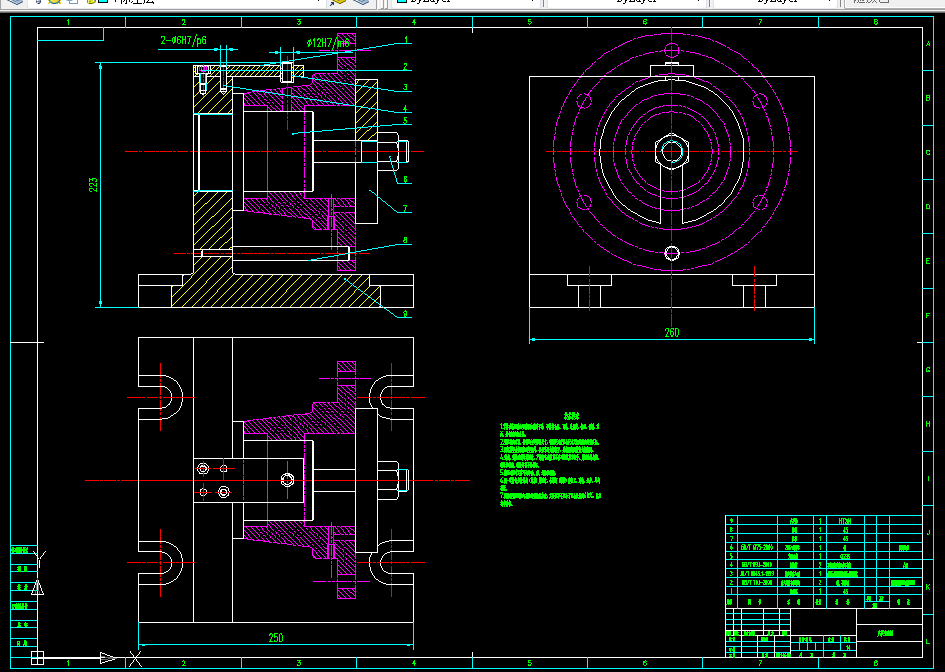Click zone letter E on the right border
This screenshot has height=672, width=945.
tap(928, 261)
